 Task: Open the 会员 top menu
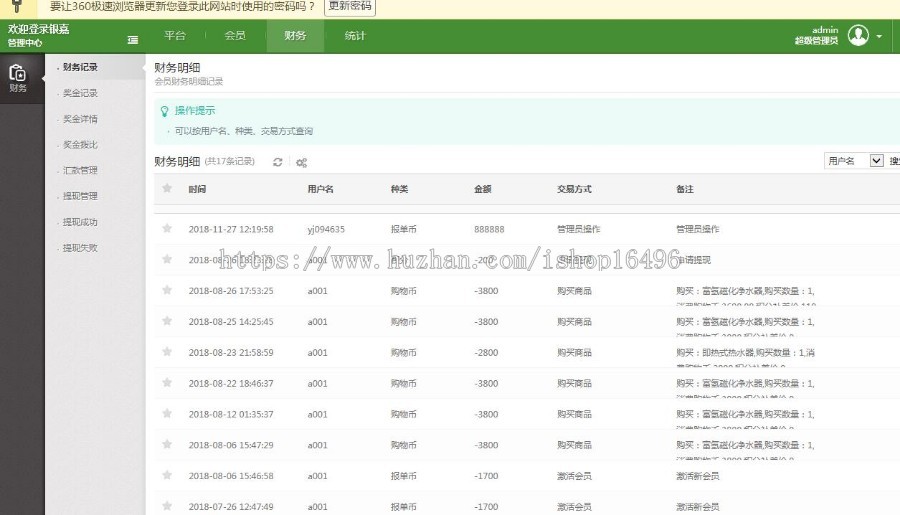click(x=235, y=36)
